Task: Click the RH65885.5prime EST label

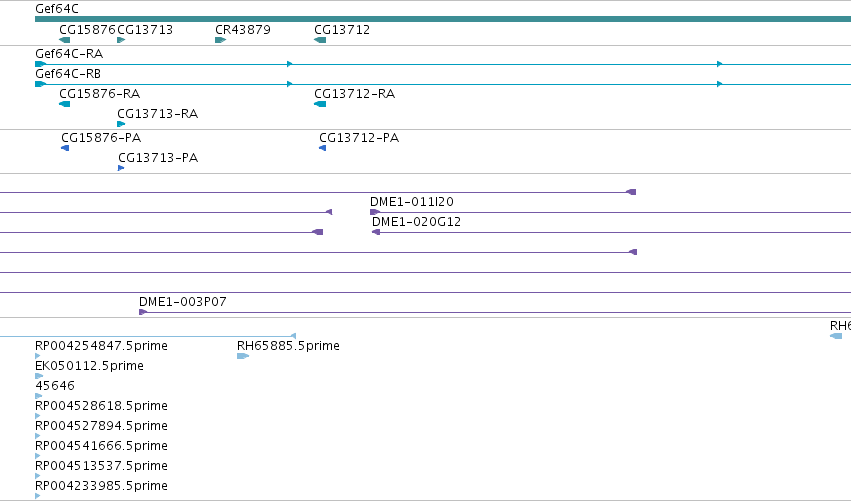Action: 288,346
